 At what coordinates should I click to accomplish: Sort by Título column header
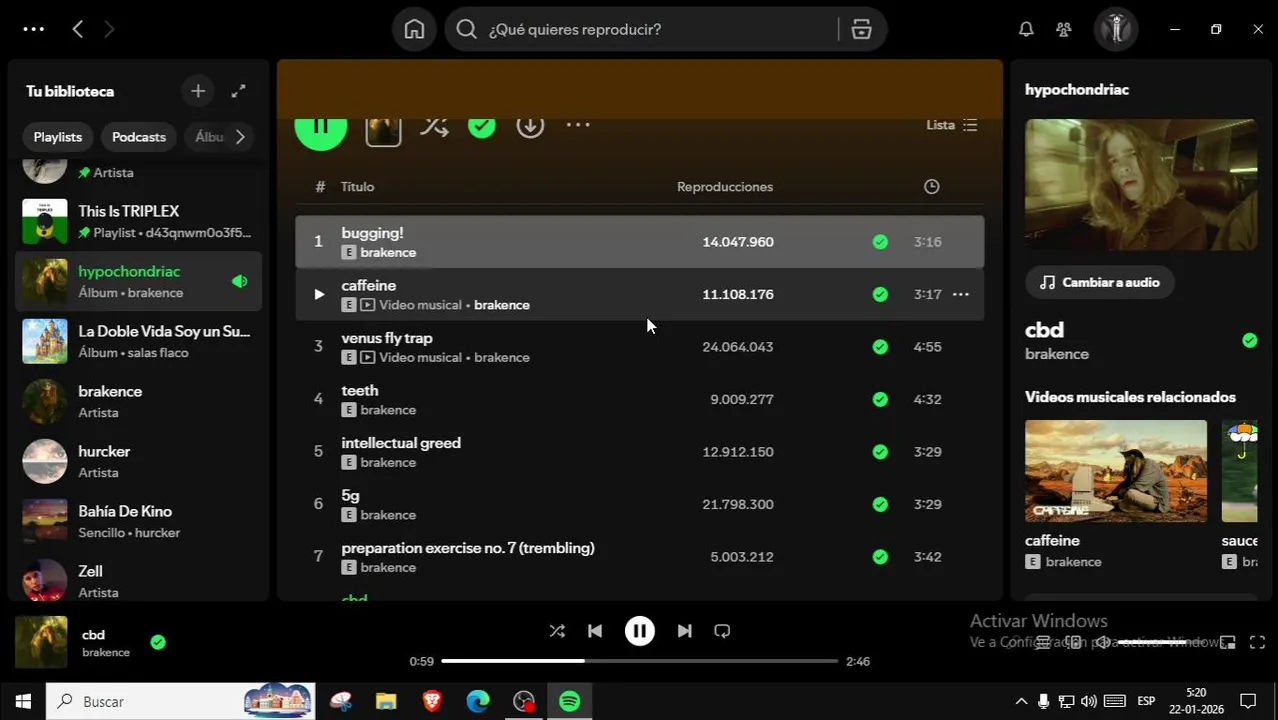pyautogui.click(x=357, y=187)
